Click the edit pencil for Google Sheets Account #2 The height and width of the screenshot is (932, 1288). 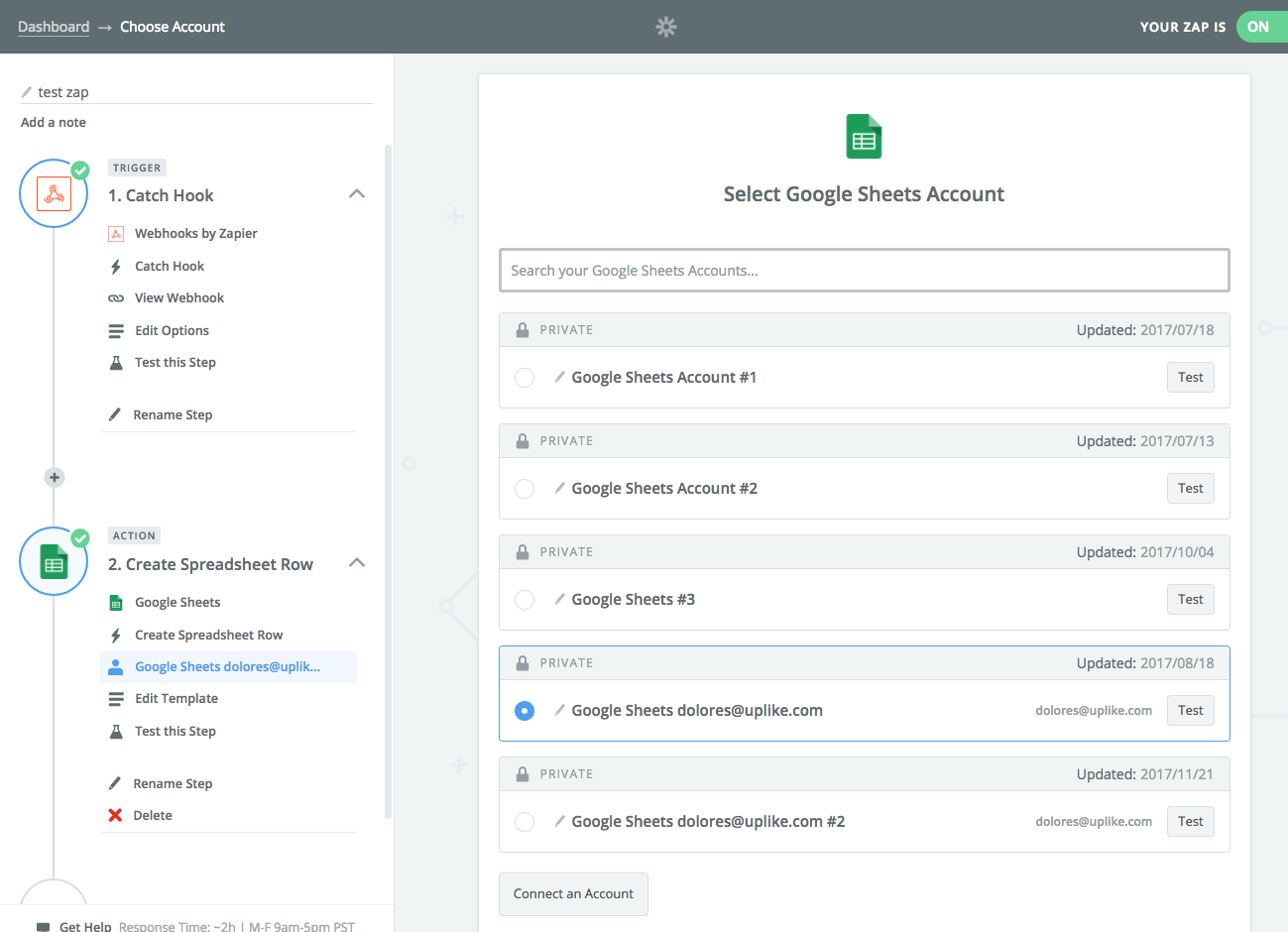click(560, 488)
